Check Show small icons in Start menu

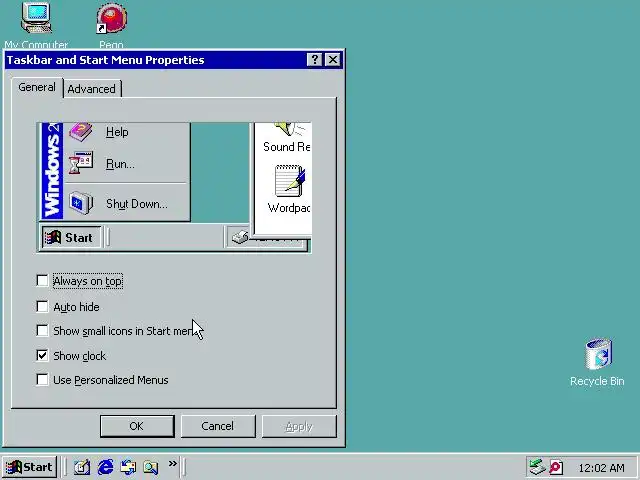pyautogui.click(x=42, y=331)
